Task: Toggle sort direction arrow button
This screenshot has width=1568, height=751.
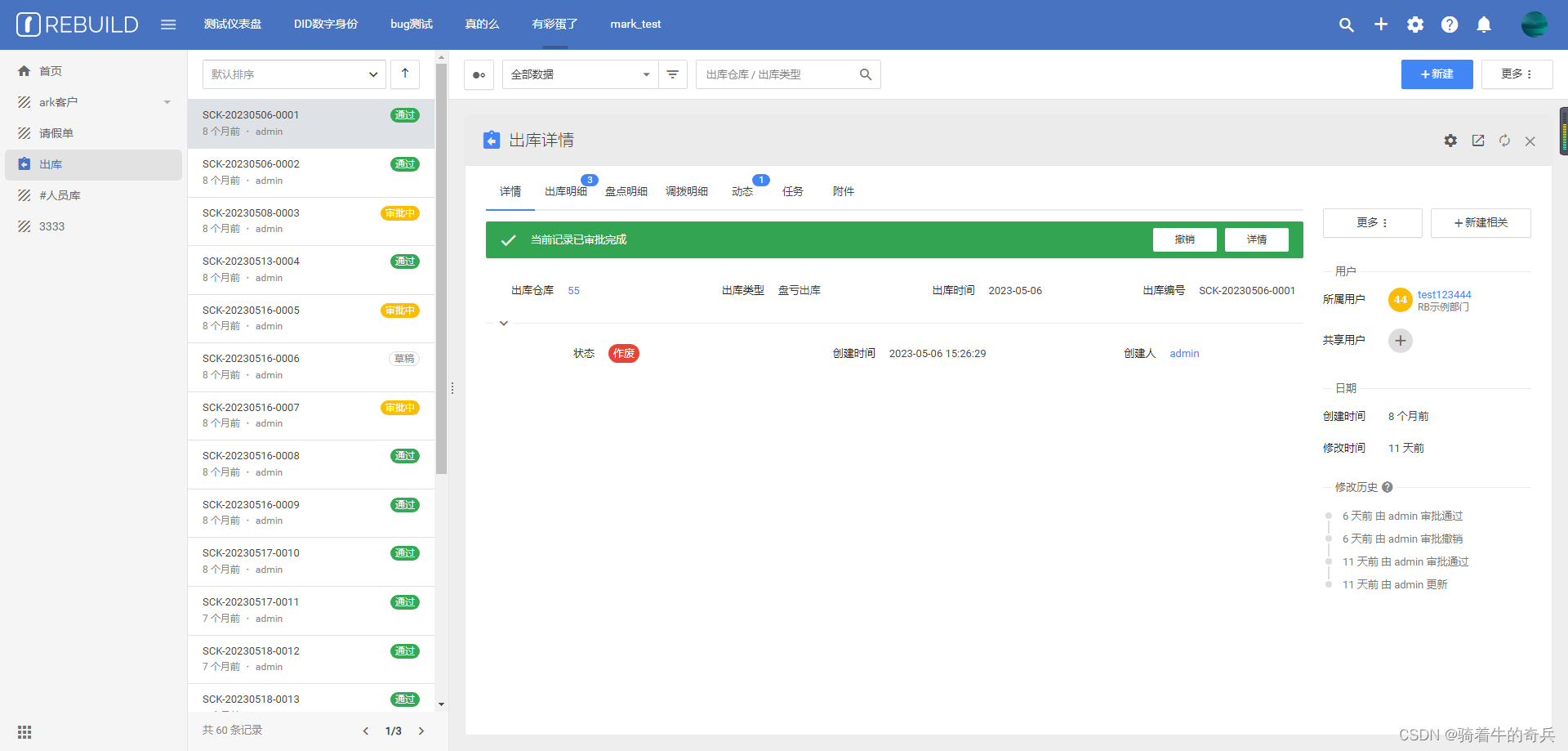Action: (x=405, y=74)
